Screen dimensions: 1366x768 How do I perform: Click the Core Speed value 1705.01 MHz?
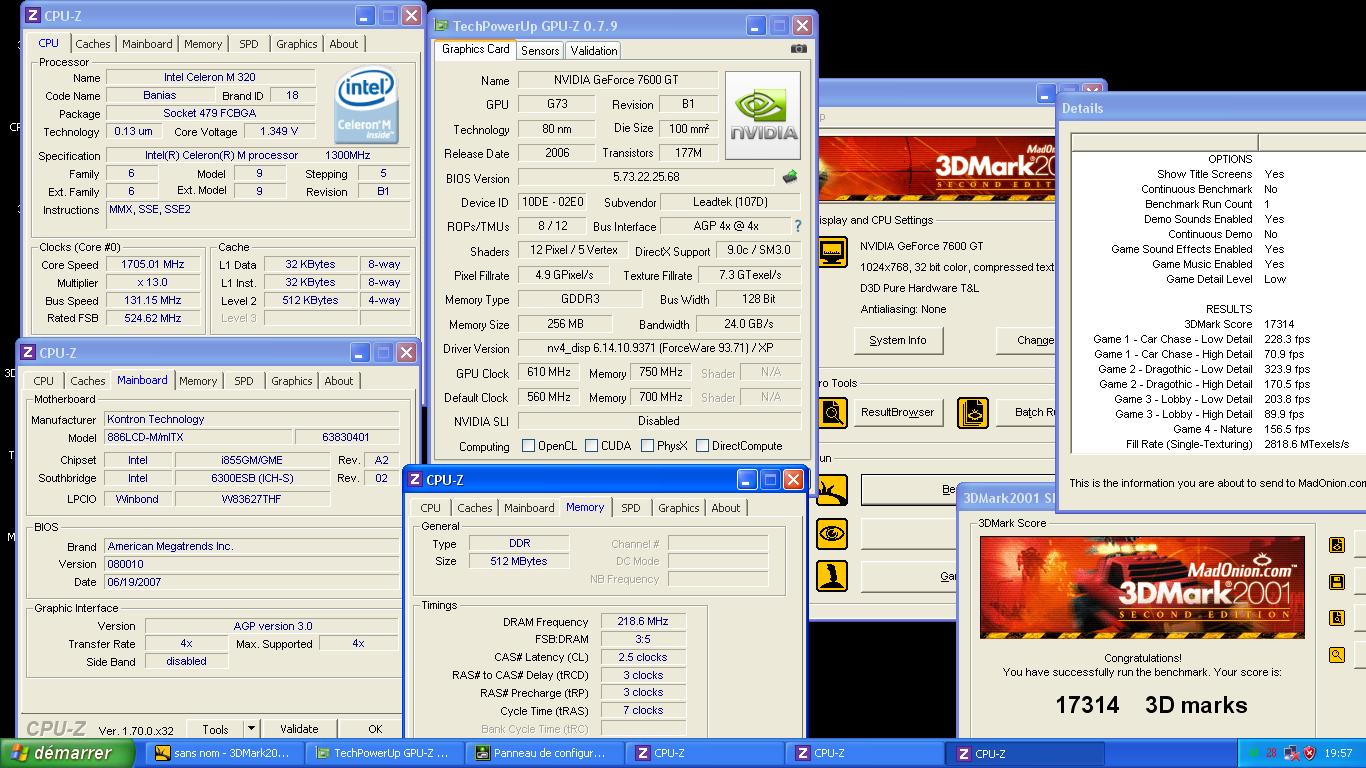click(153, 265)
